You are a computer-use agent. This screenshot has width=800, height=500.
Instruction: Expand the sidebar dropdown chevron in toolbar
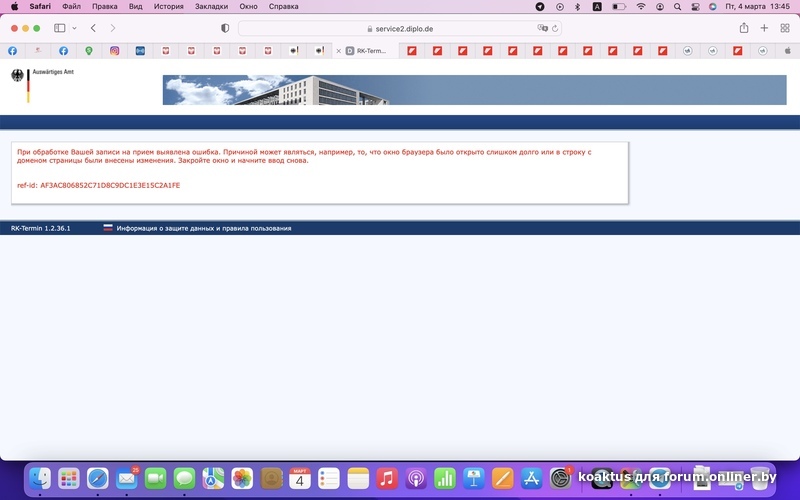(73, 28)
